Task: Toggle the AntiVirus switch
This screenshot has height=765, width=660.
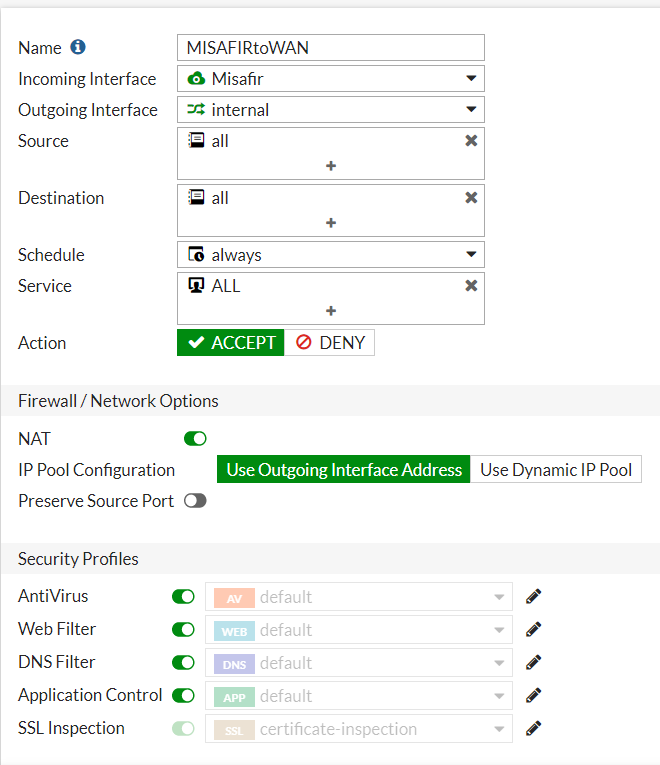Action: point(183,596)
